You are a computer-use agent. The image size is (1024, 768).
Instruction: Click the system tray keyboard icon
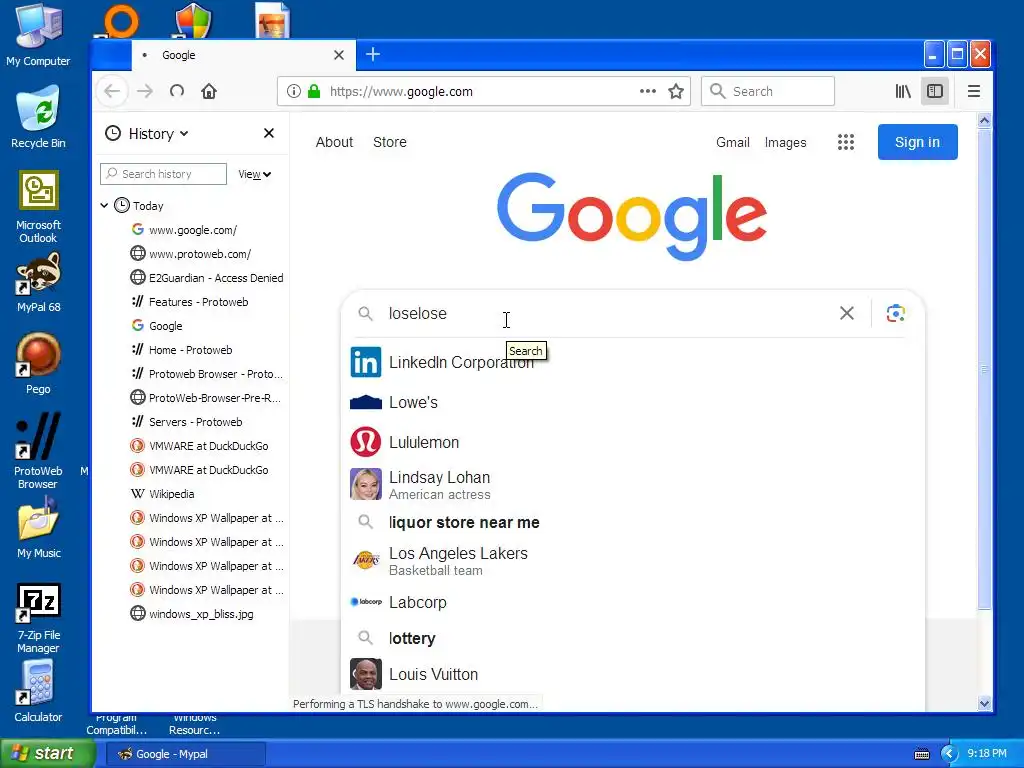(922, 754)
